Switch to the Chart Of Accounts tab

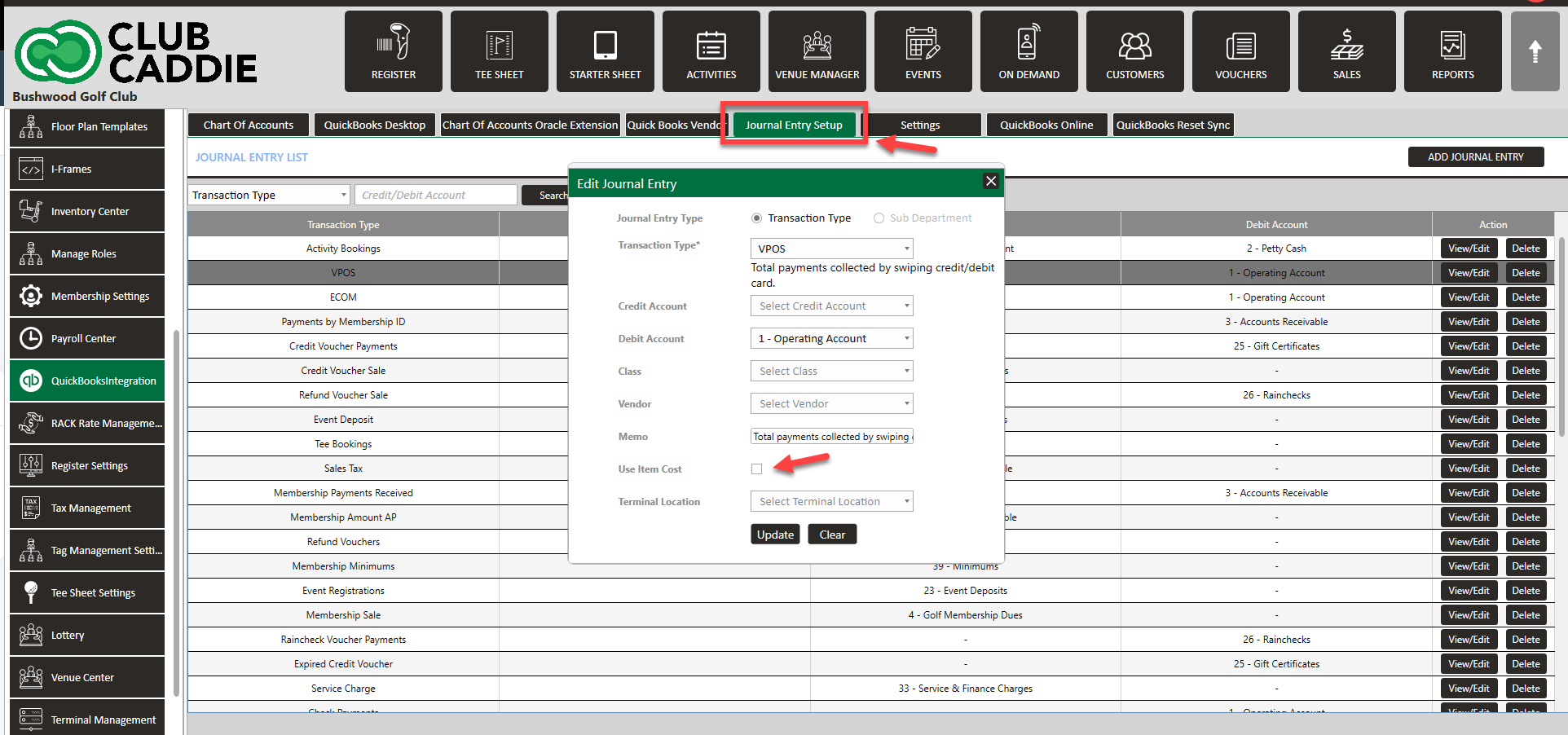click(249, 125)
